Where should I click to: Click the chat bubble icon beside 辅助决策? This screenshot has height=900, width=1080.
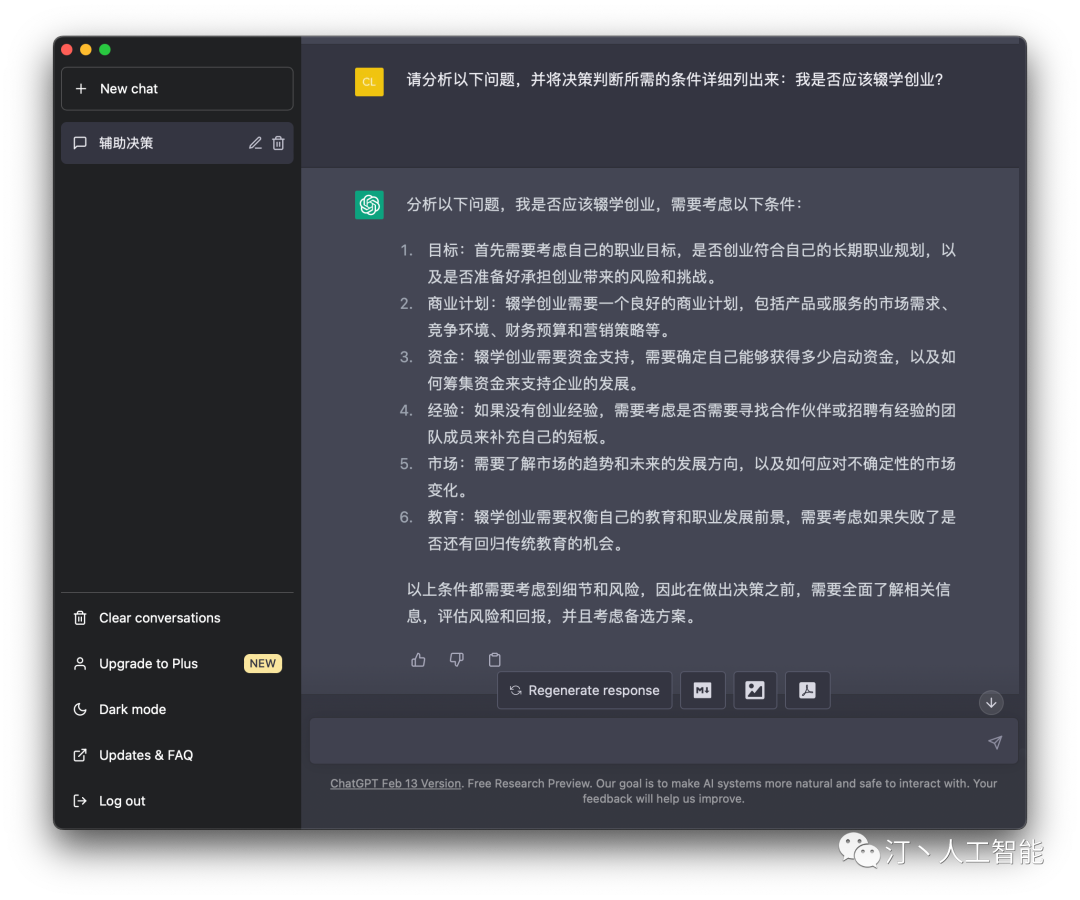pos(80,143)
